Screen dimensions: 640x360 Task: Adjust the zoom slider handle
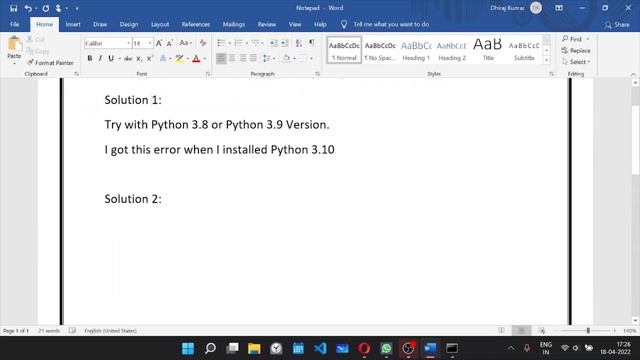588,331
